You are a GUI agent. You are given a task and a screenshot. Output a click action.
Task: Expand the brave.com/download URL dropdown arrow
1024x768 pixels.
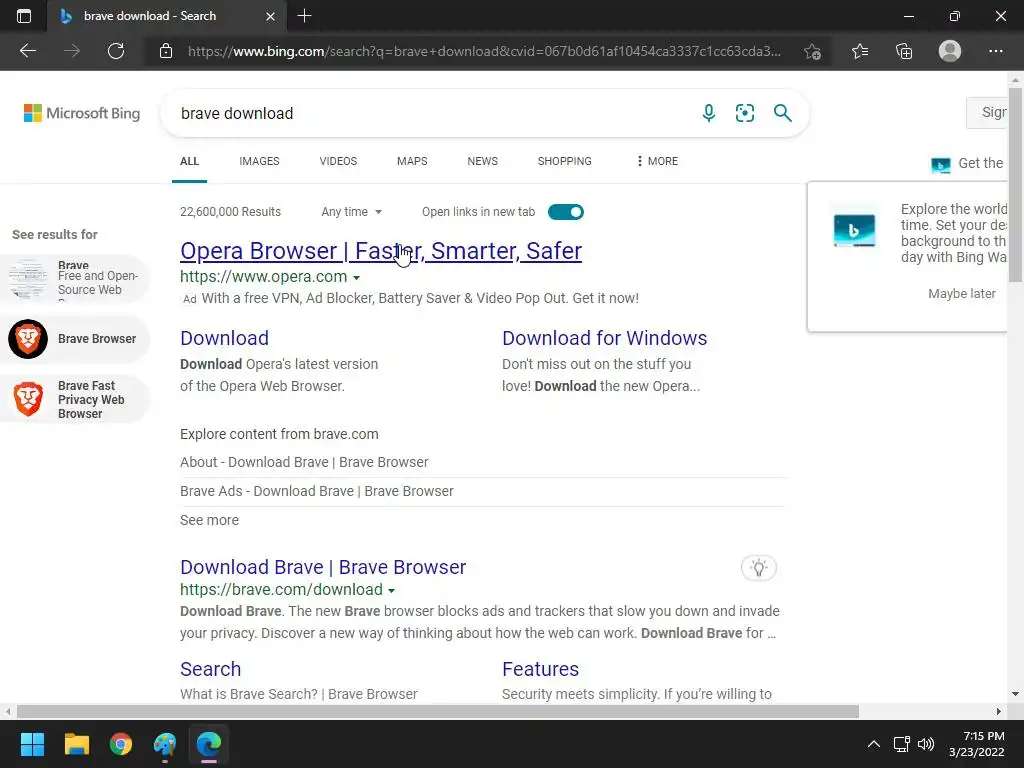[x=391, y=590]
